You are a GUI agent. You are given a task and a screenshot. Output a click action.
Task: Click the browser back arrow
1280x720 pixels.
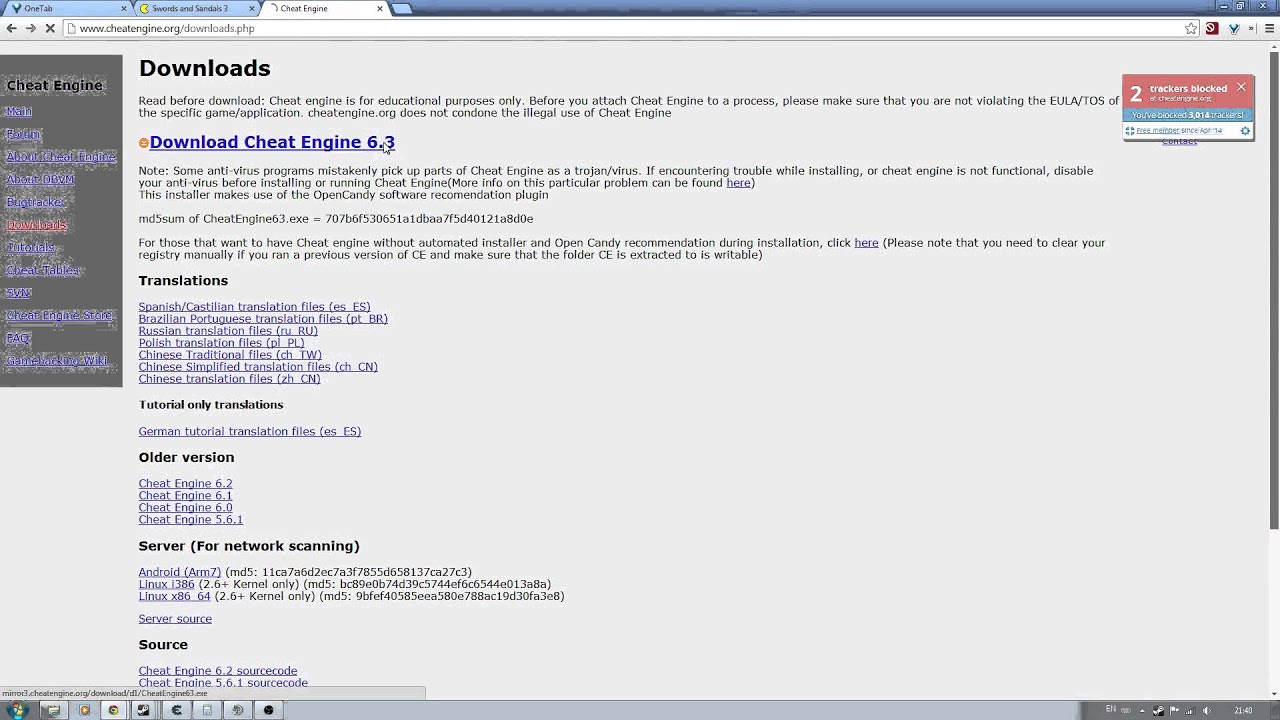tap(11, 29)
